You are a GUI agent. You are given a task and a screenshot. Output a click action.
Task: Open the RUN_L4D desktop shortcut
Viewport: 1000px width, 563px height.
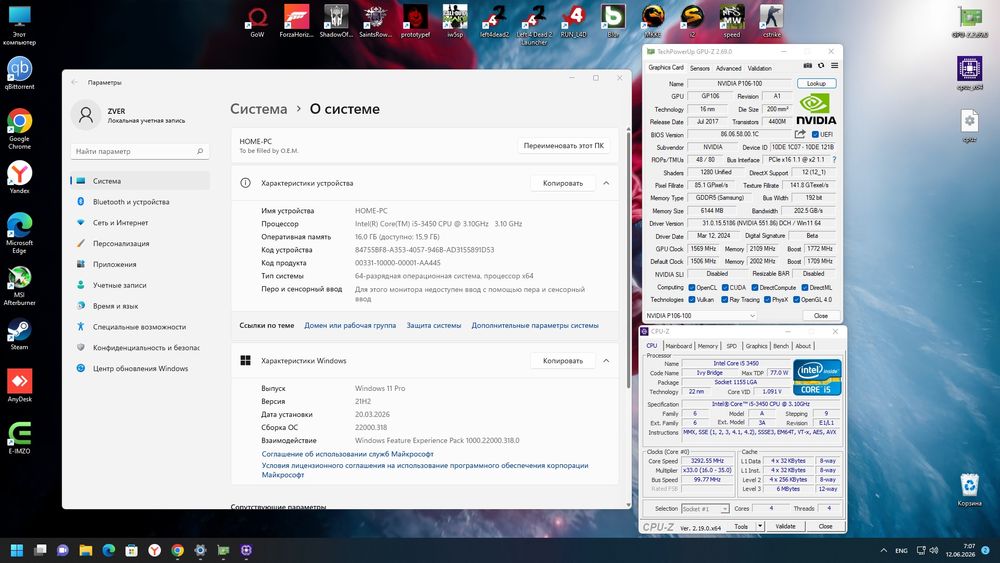click(x=573, y=20)
